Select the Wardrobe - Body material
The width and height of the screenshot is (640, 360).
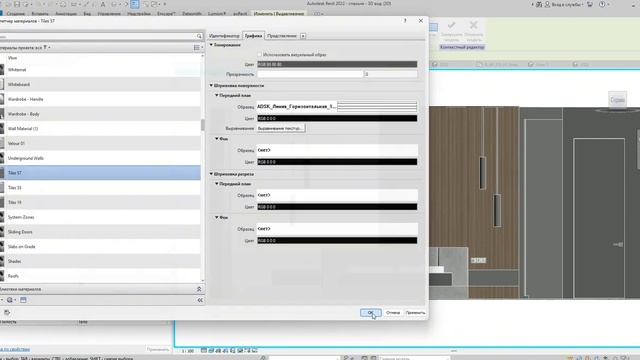[100, 114]
